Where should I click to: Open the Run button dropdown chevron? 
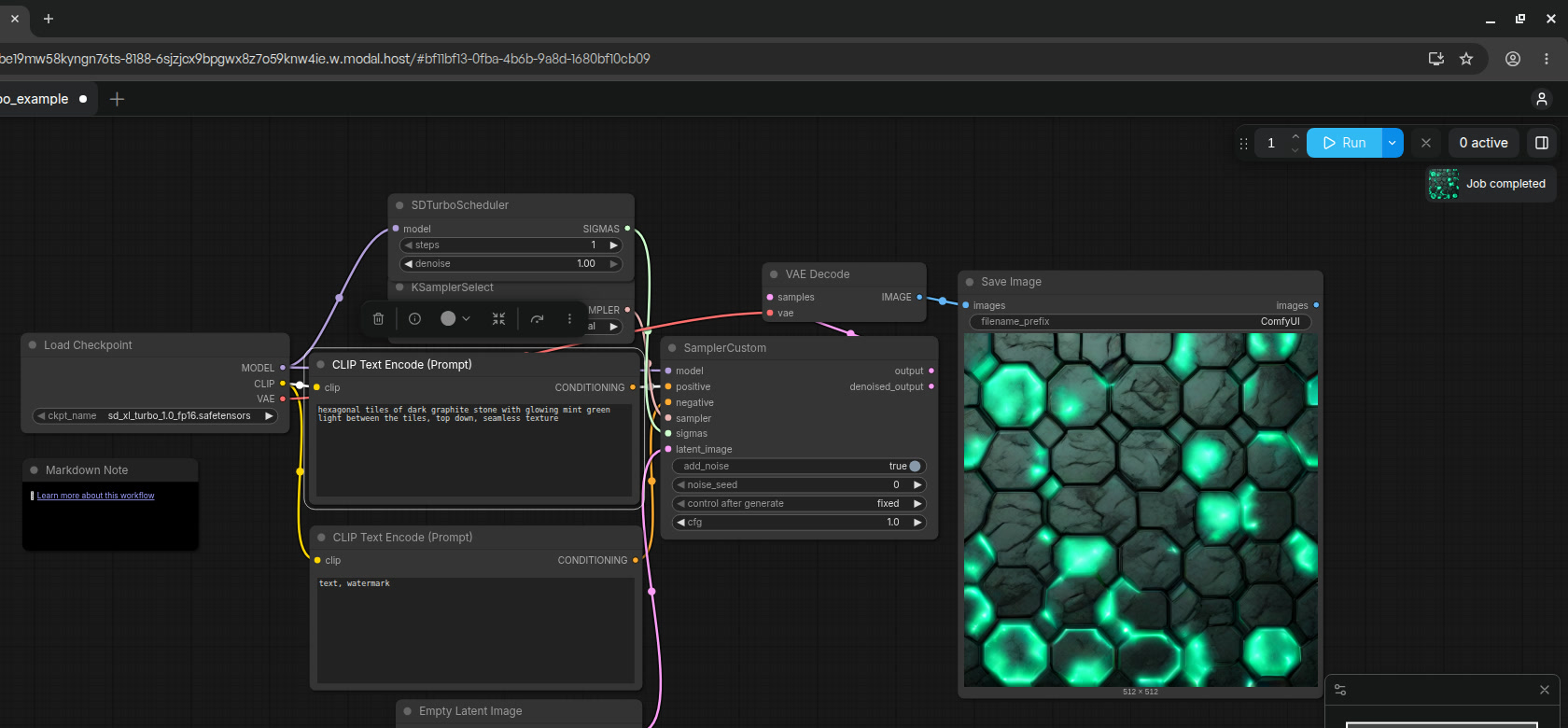coord(1392,143)
